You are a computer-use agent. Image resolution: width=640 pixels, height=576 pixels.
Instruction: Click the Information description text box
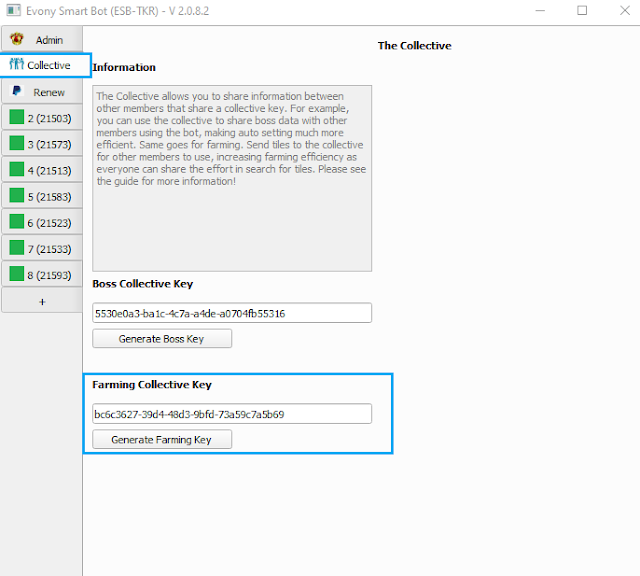(232, 178)
